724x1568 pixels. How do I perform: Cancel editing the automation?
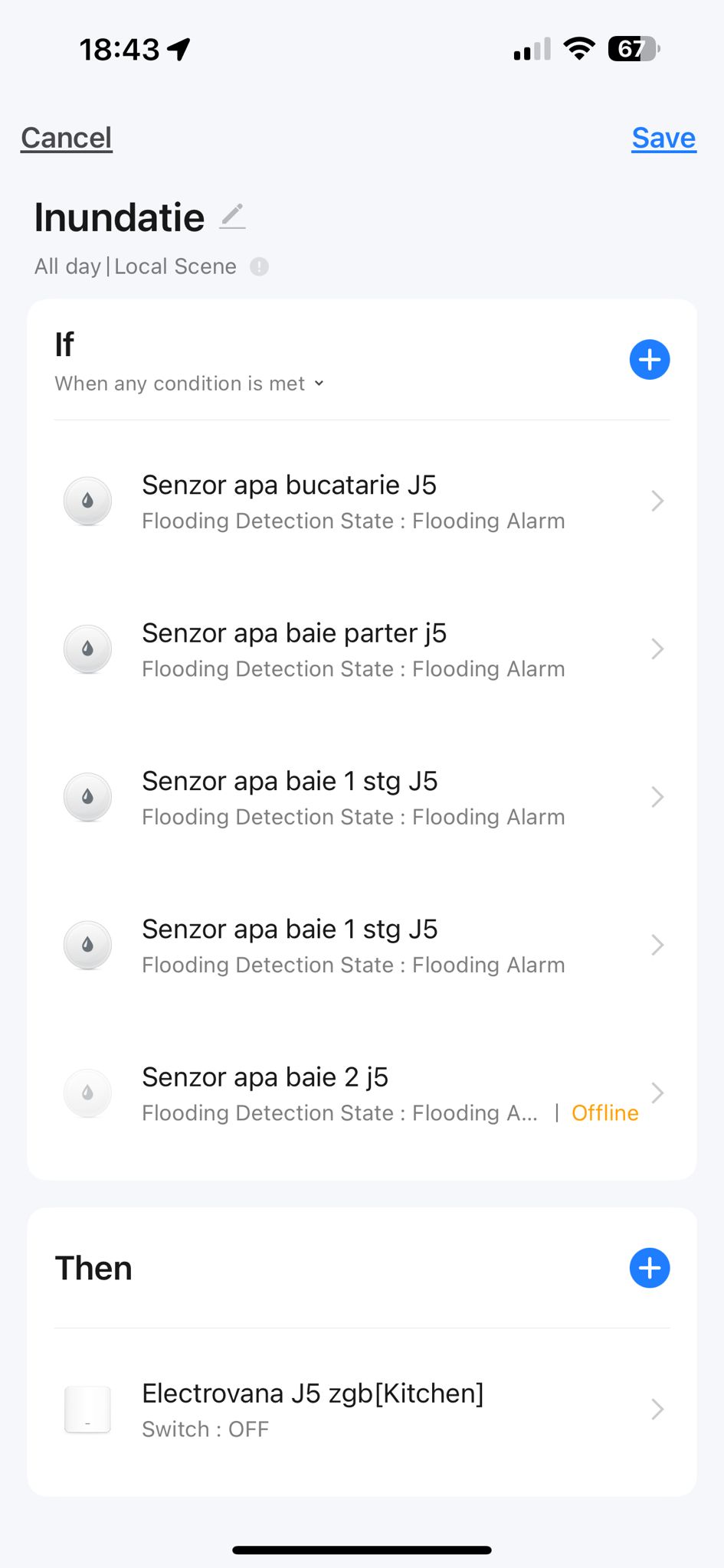pyautogui.click(x=67, y=138)
